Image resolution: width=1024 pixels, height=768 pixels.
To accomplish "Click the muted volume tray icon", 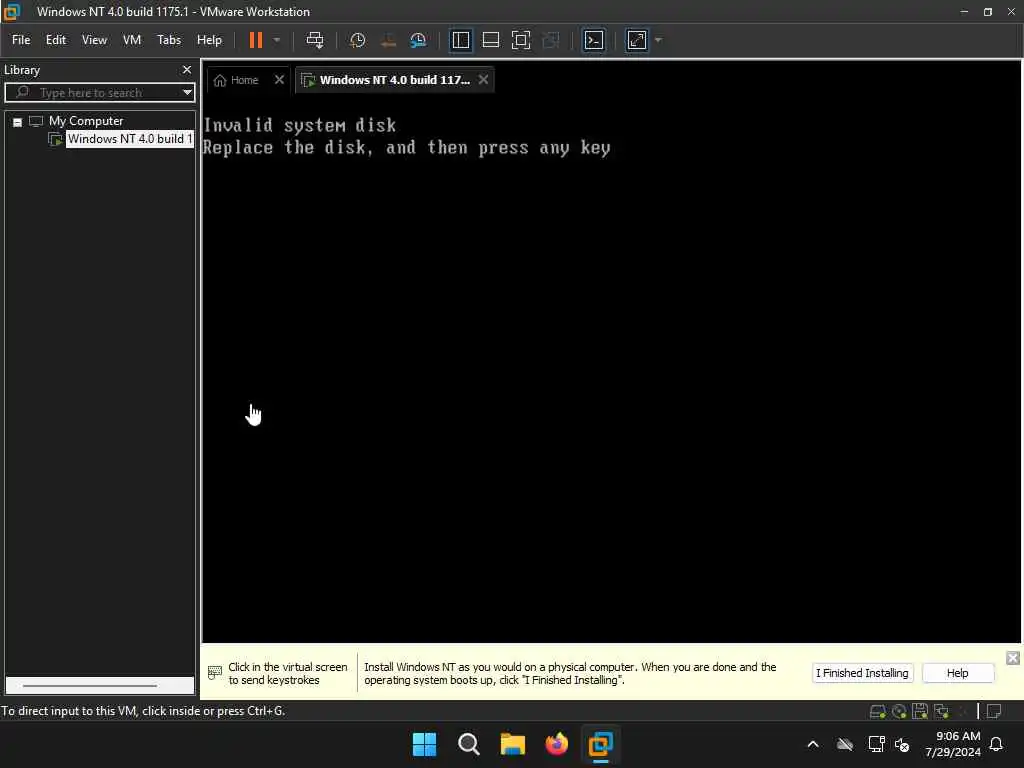I will [x=902, y=744].
